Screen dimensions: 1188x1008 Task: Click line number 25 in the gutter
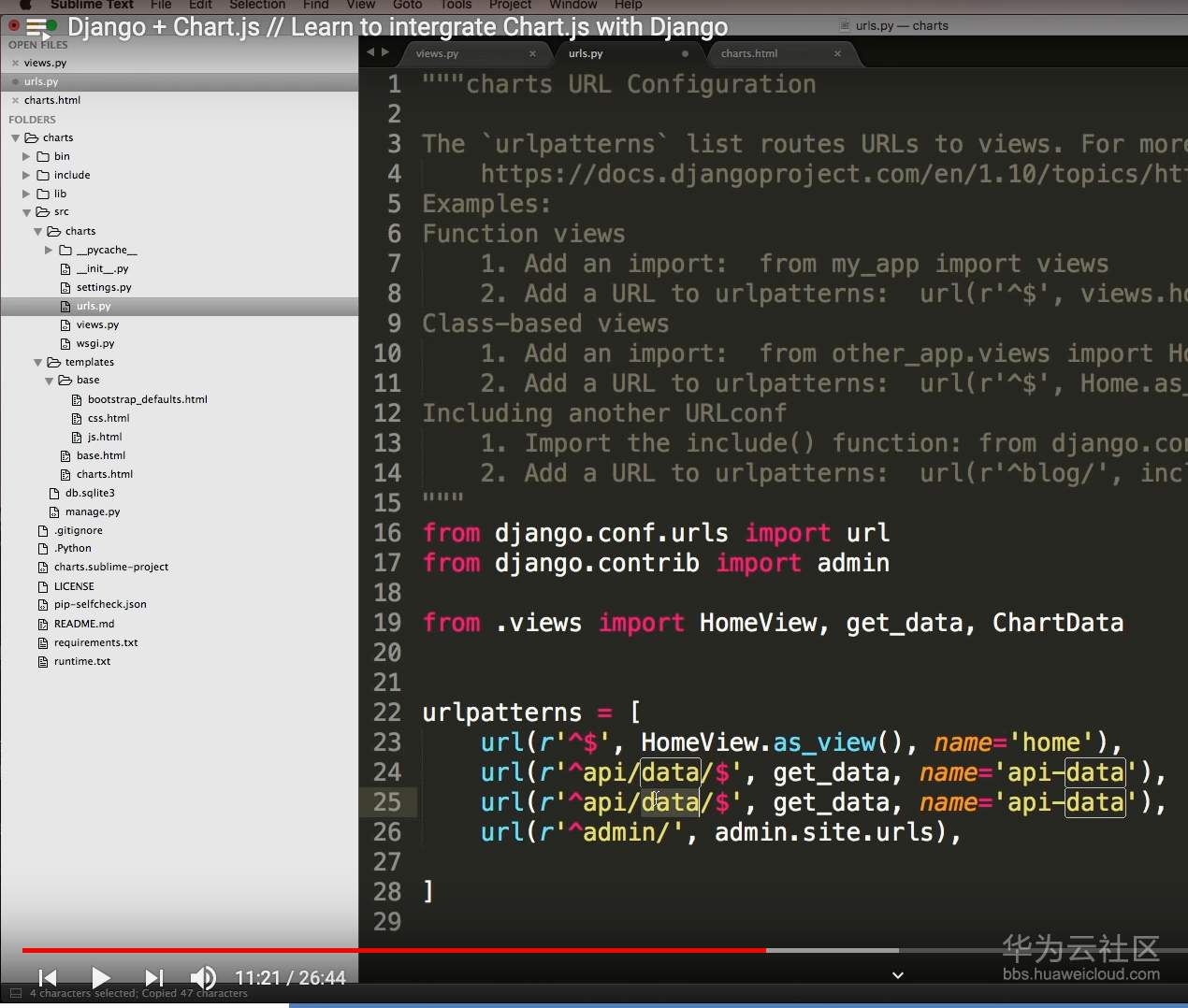pyautogui.click(x=387, y=802)
